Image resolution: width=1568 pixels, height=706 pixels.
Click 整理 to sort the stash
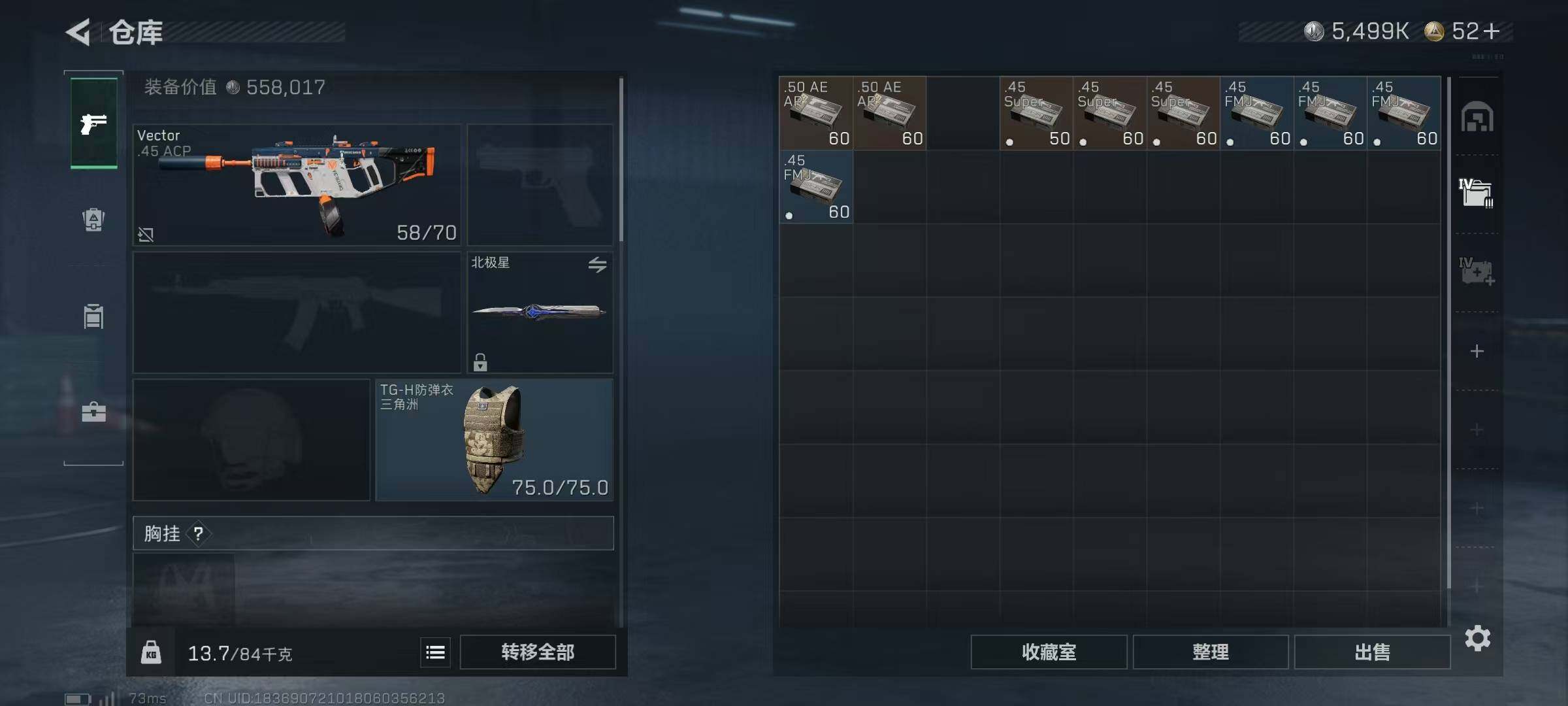coord(1211,652)
